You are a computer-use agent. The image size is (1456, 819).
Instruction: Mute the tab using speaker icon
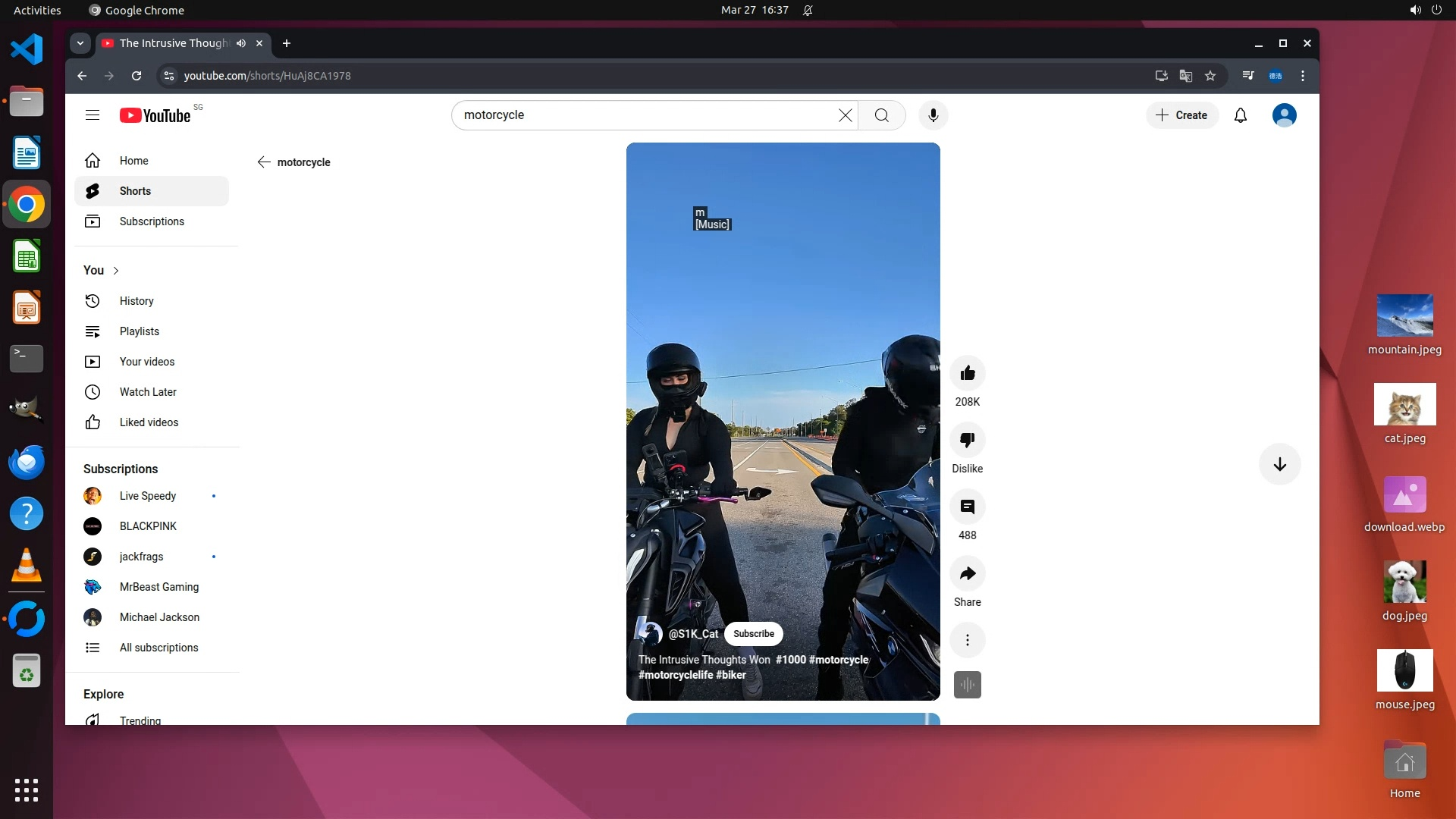tap(241, 43)
